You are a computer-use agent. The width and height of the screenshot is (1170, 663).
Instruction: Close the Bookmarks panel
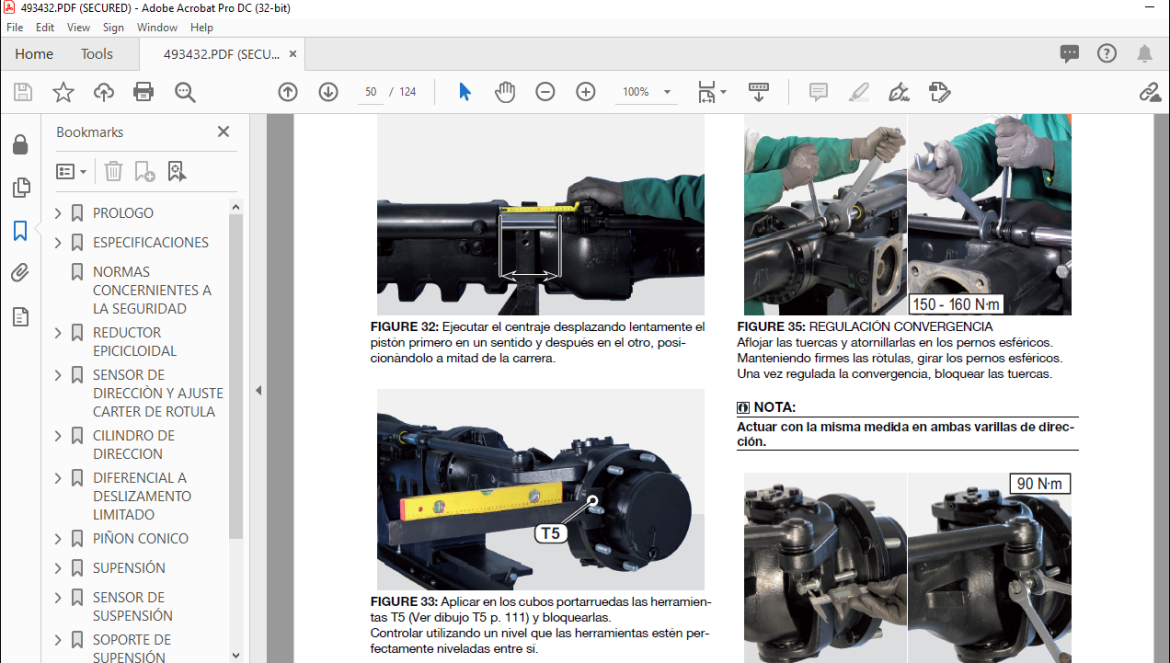click(x=223, y=131)
